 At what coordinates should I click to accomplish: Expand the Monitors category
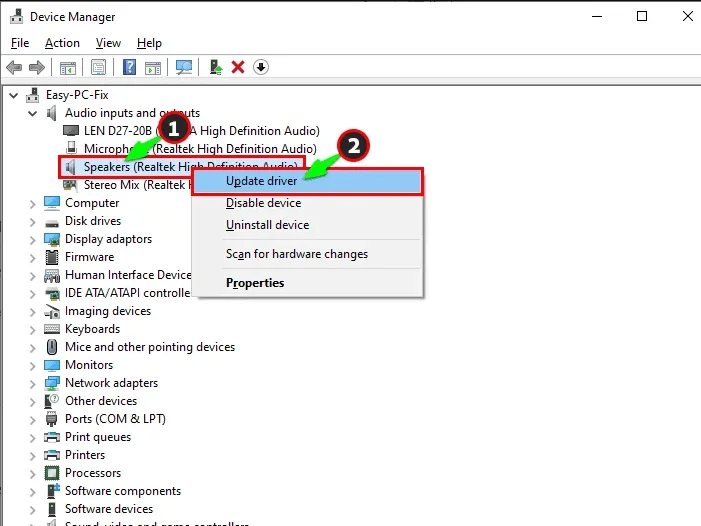(33, 366)
